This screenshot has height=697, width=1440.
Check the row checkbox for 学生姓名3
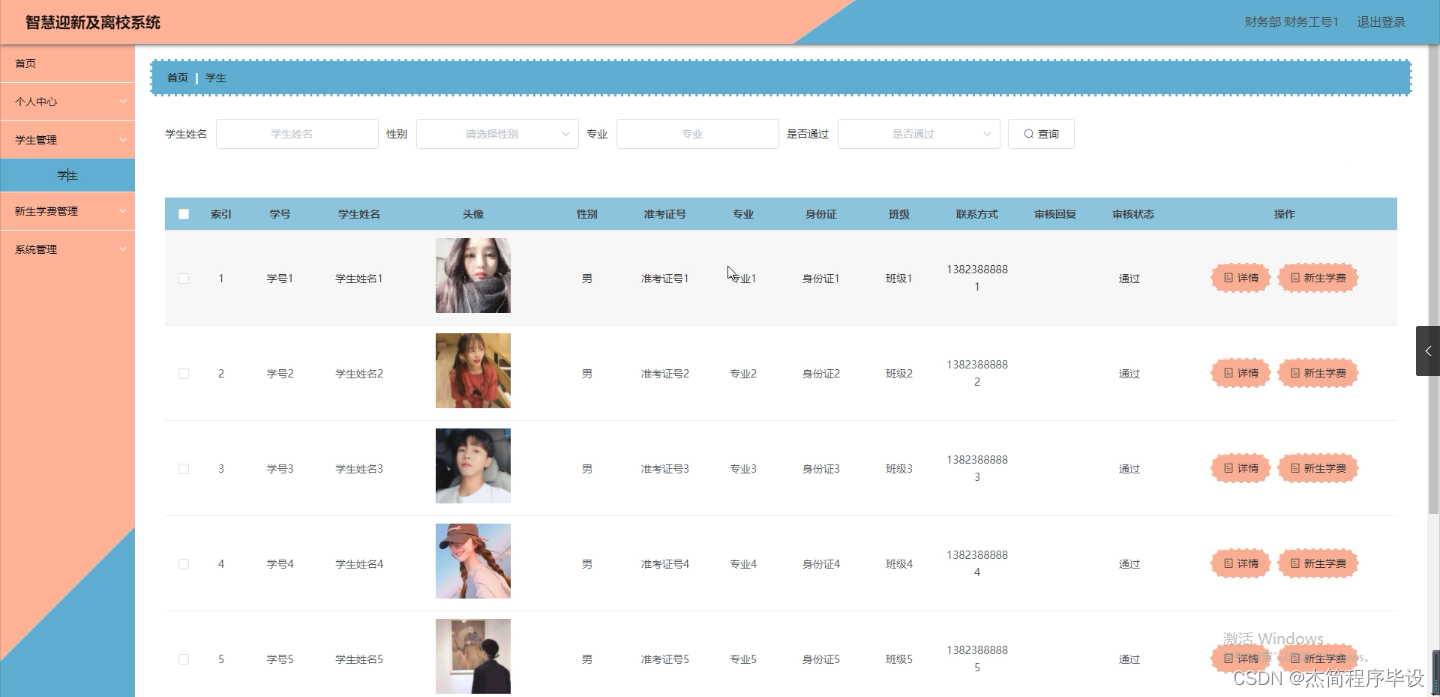(x=183, y=467)
